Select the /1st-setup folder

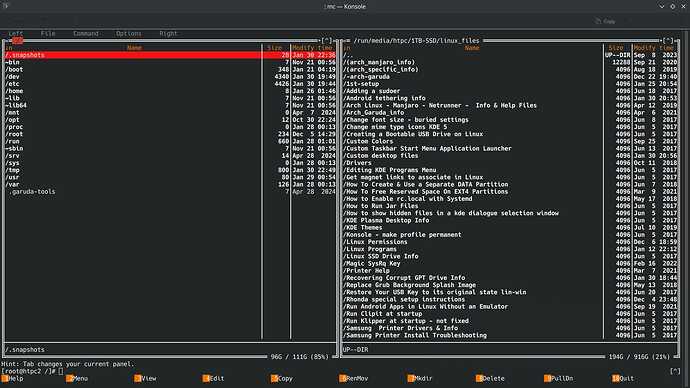pos(510,84)
